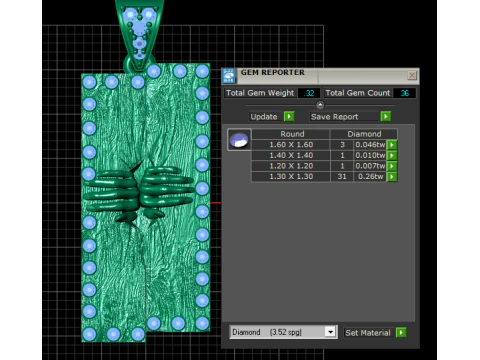Click green arrow on 1.40 X 1.40 row
Image resolution: width=480 pixels, height=360 pixels.
click(x=392, y=155)
